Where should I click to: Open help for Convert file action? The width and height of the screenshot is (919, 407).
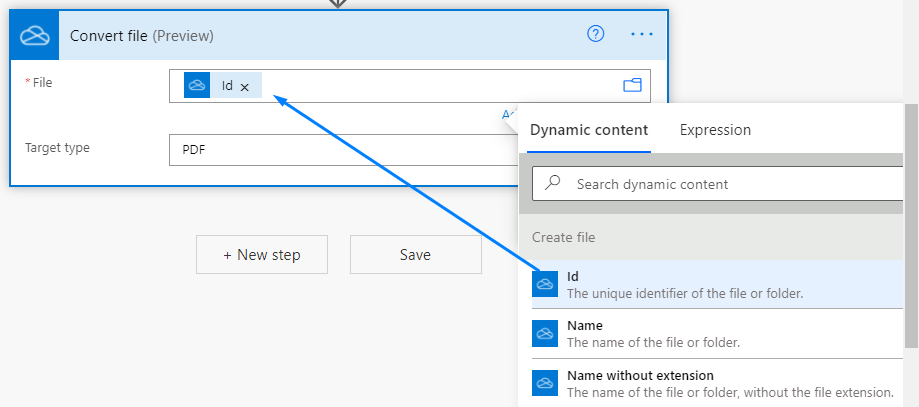click(595, 35)
